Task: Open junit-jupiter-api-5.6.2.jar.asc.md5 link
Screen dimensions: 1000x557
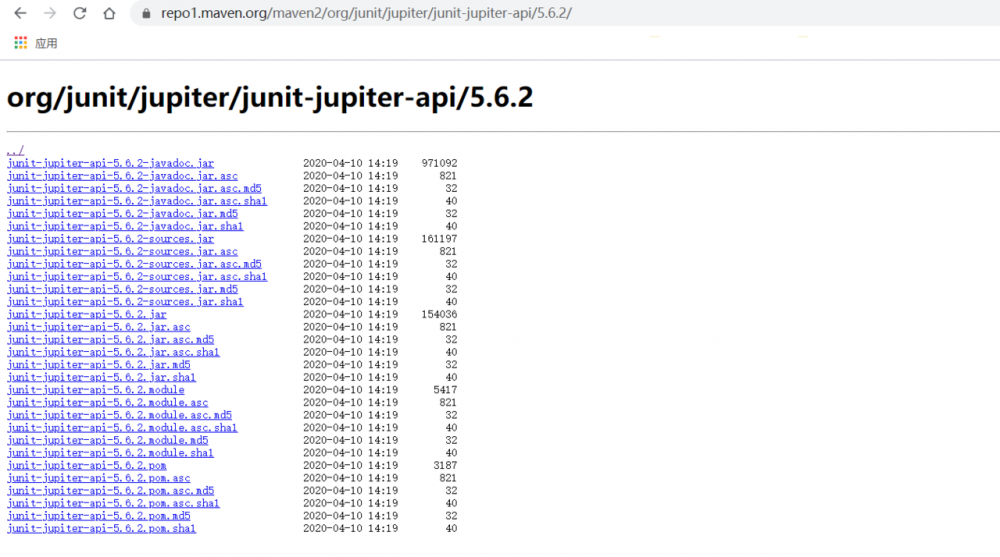Action: (x=110, y=339)
